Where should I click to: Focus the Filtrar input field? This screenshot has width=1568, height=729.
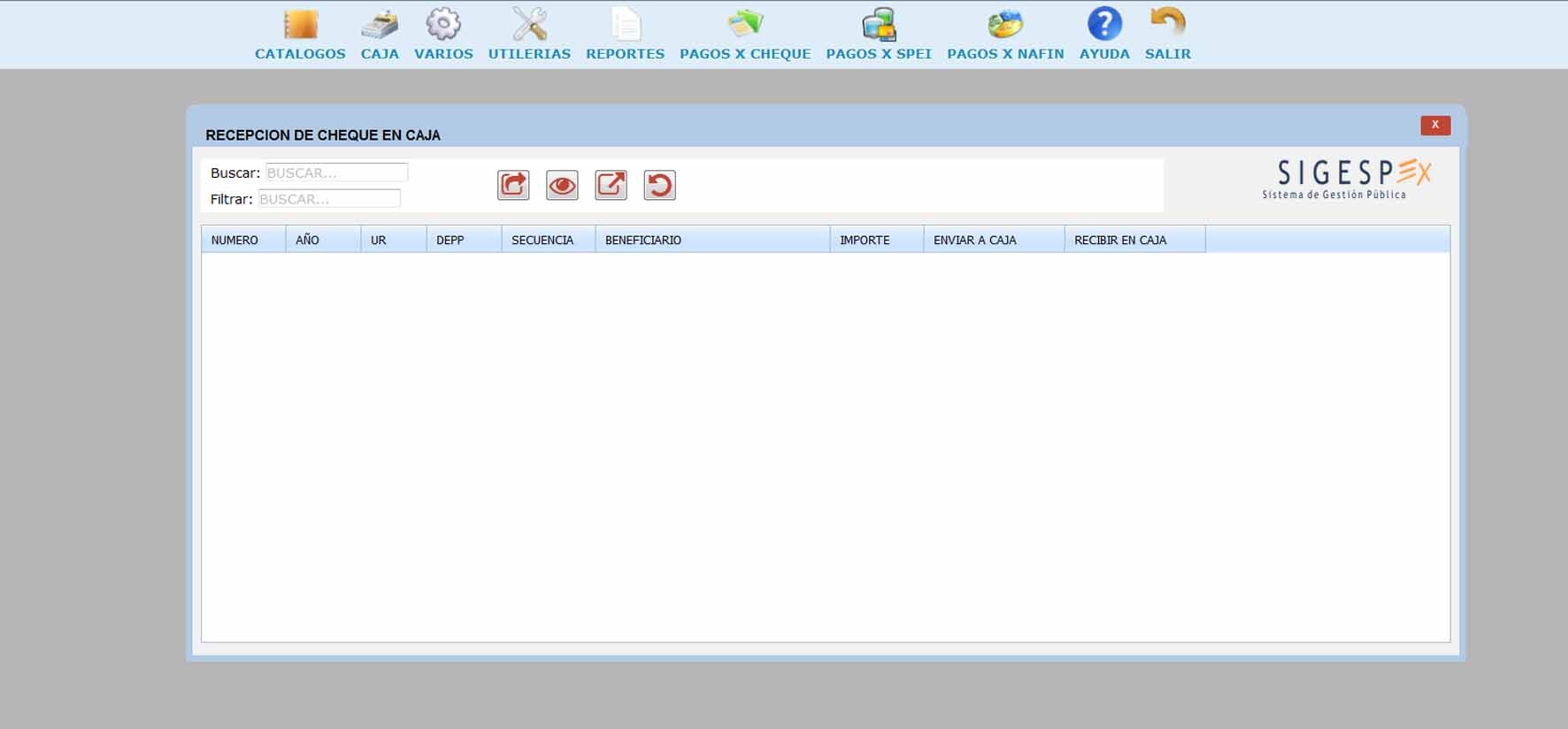329,199
